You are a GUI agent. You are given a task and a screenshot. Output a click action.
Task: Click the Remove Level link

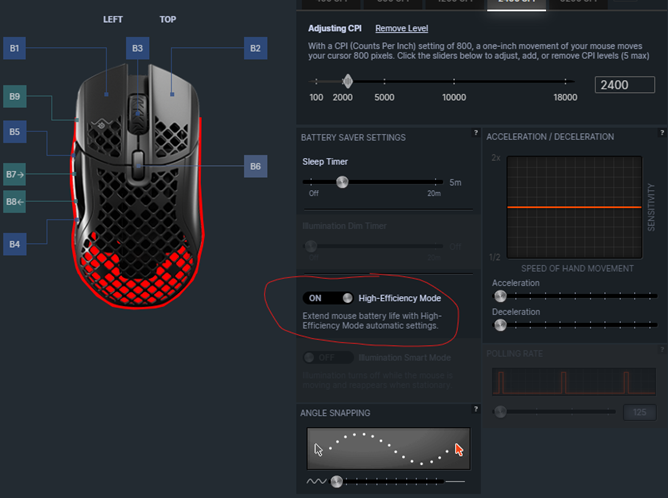pyautogui.click(x=401, y=29)
